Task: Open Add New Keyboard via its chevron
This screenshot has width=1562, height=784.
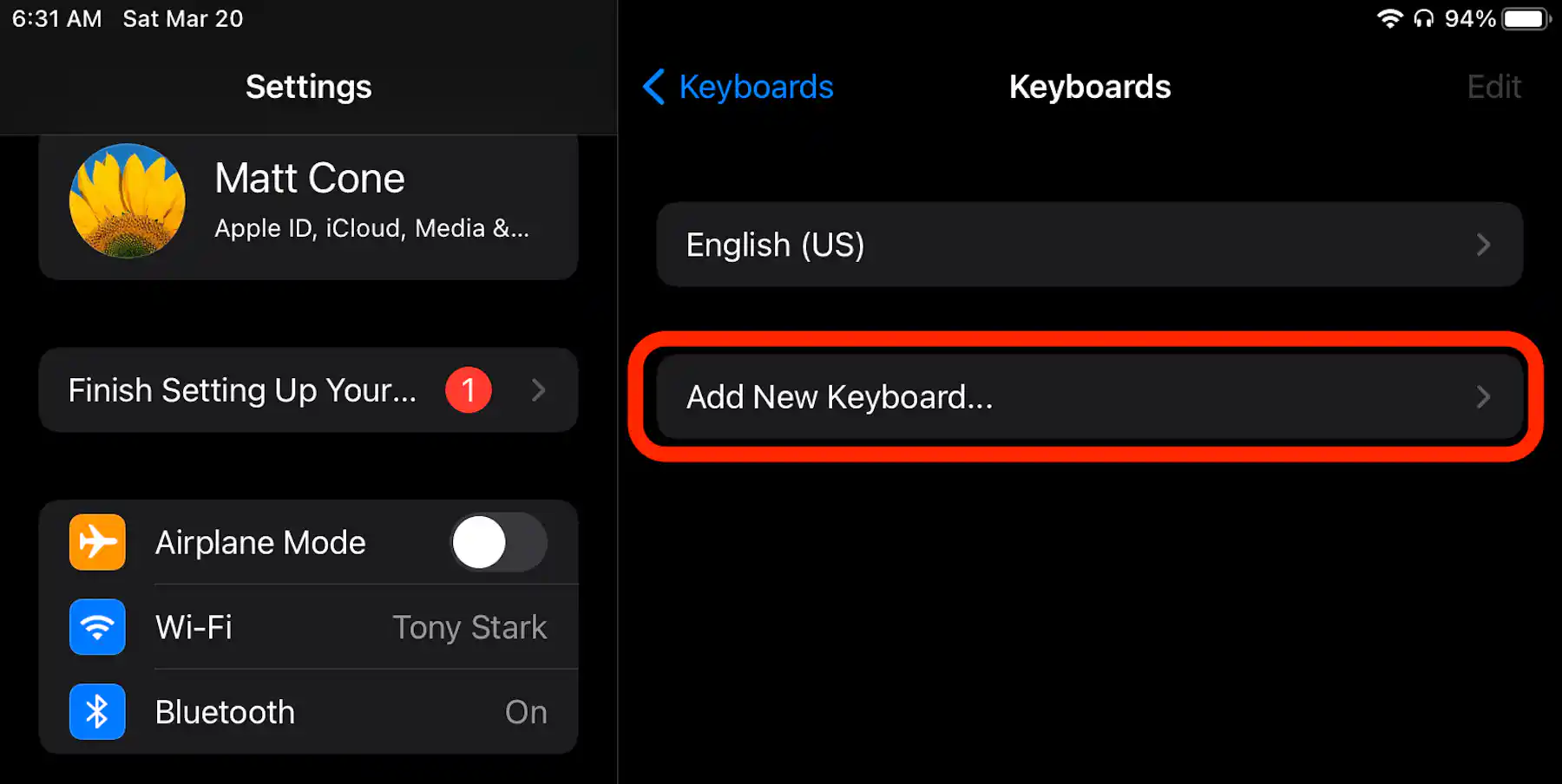Action: pos(1483,397)
